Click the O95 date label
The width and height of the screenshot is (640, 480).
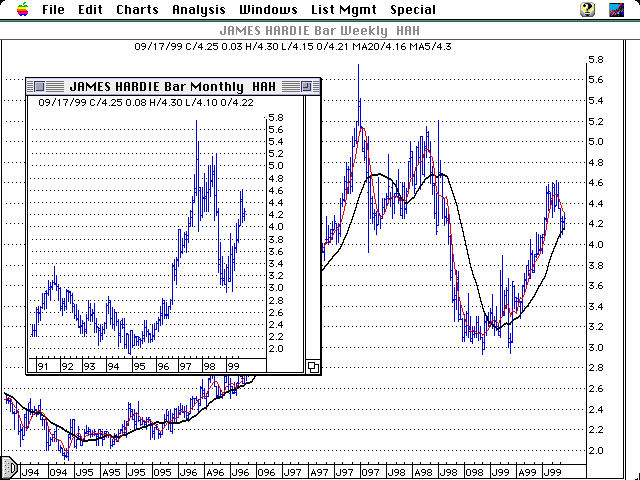(162, 473)
